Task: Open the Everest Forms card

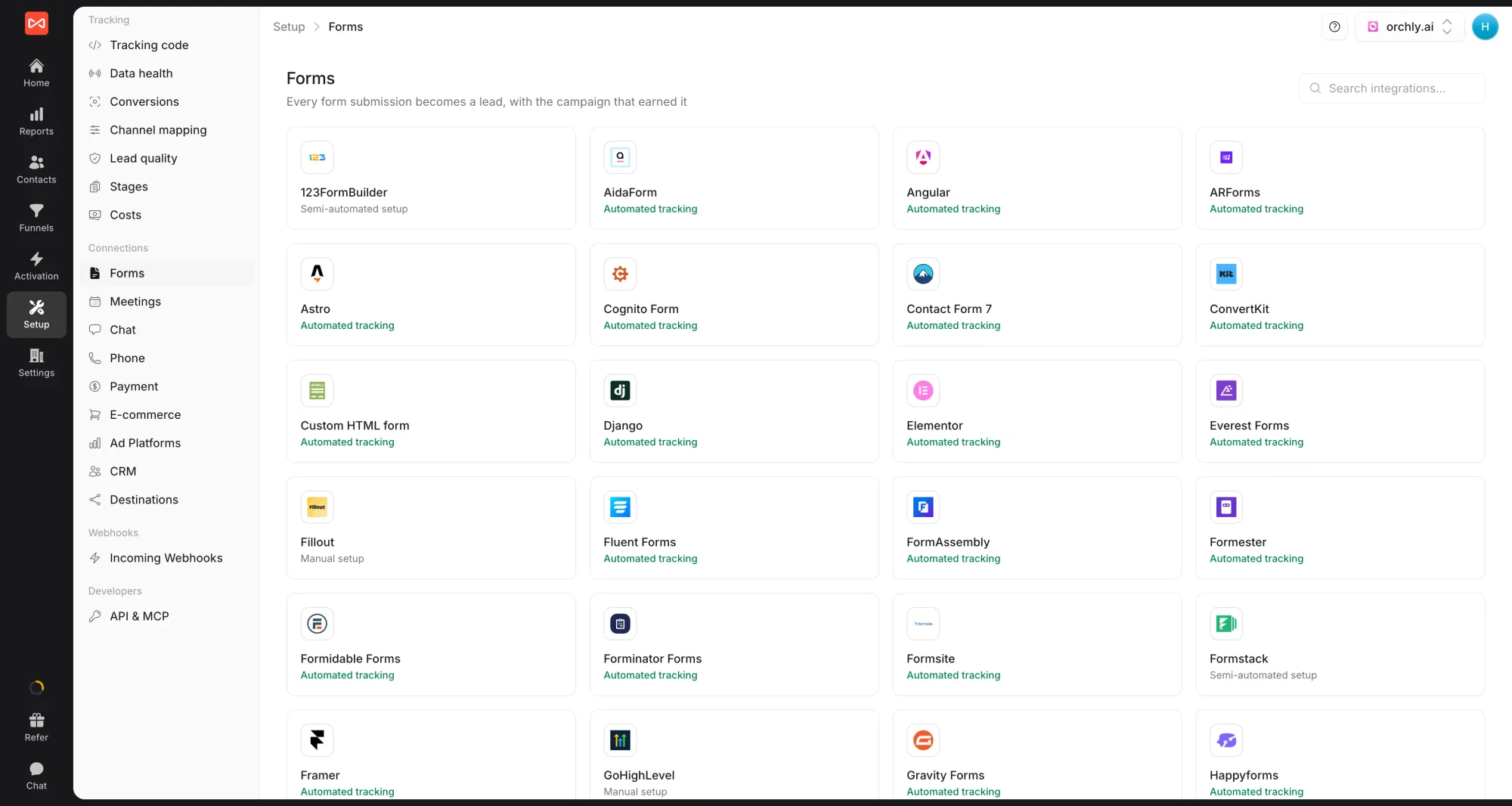Action: click(1340, 411)
